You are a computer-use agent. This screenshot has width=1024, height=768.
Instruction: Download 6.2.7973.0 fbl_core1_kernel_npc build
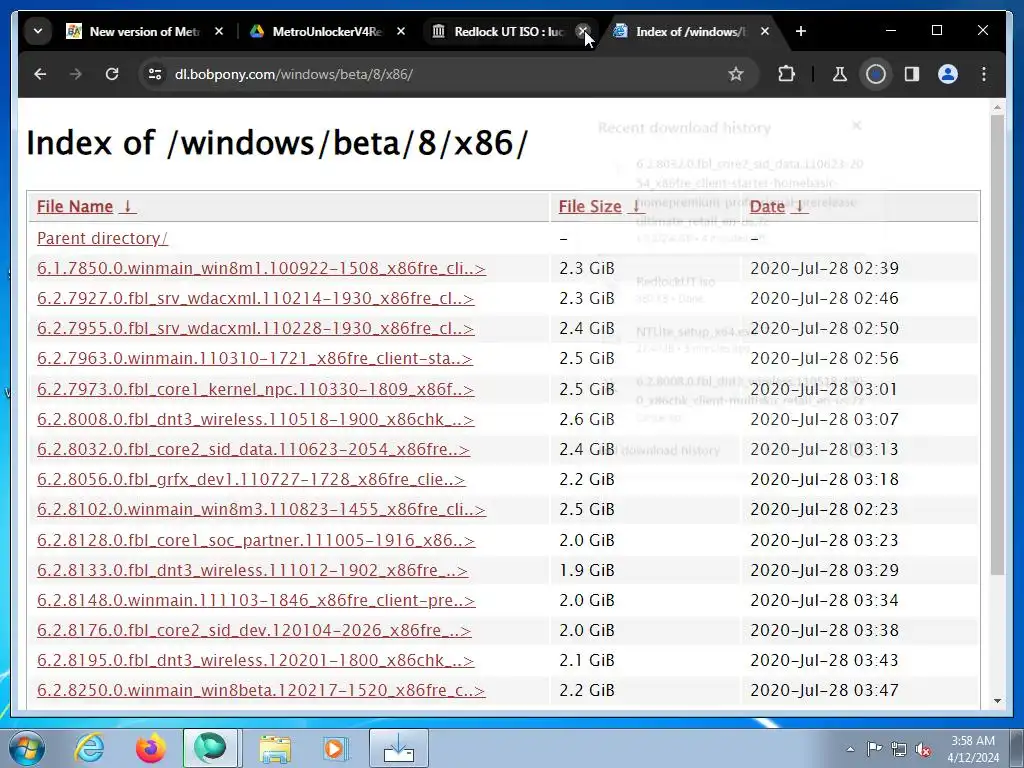(255, 389)
